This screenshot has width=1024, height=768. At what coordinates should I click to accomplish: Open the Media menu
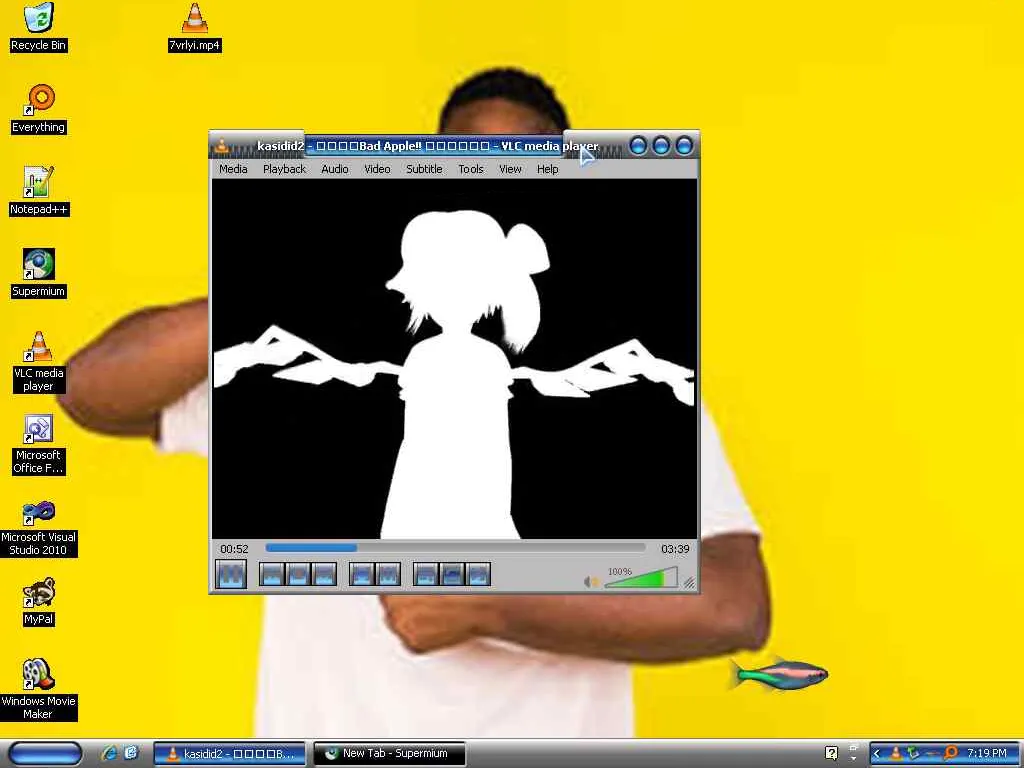[x=233, y=169]
